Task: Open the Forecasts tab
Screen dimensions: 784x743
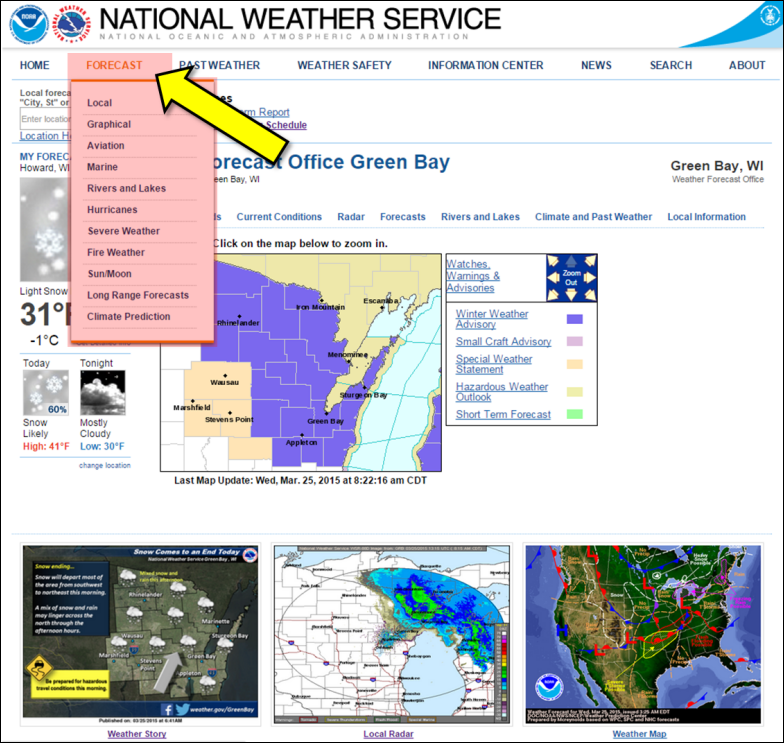Action: coord(402,216)
